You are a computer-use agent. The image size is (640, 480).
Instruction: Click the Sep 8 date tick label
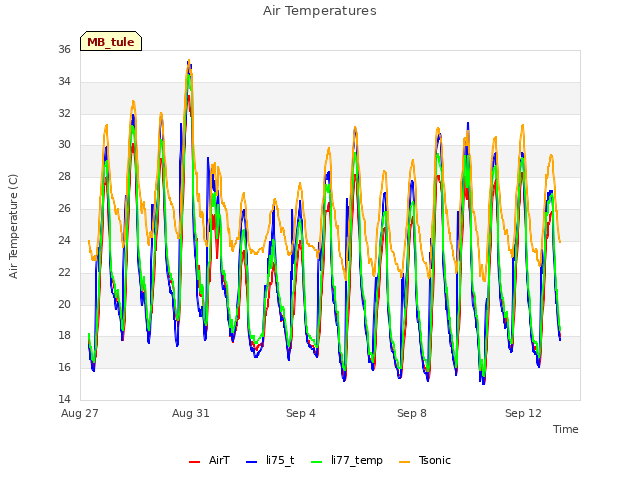pos(412,413)
